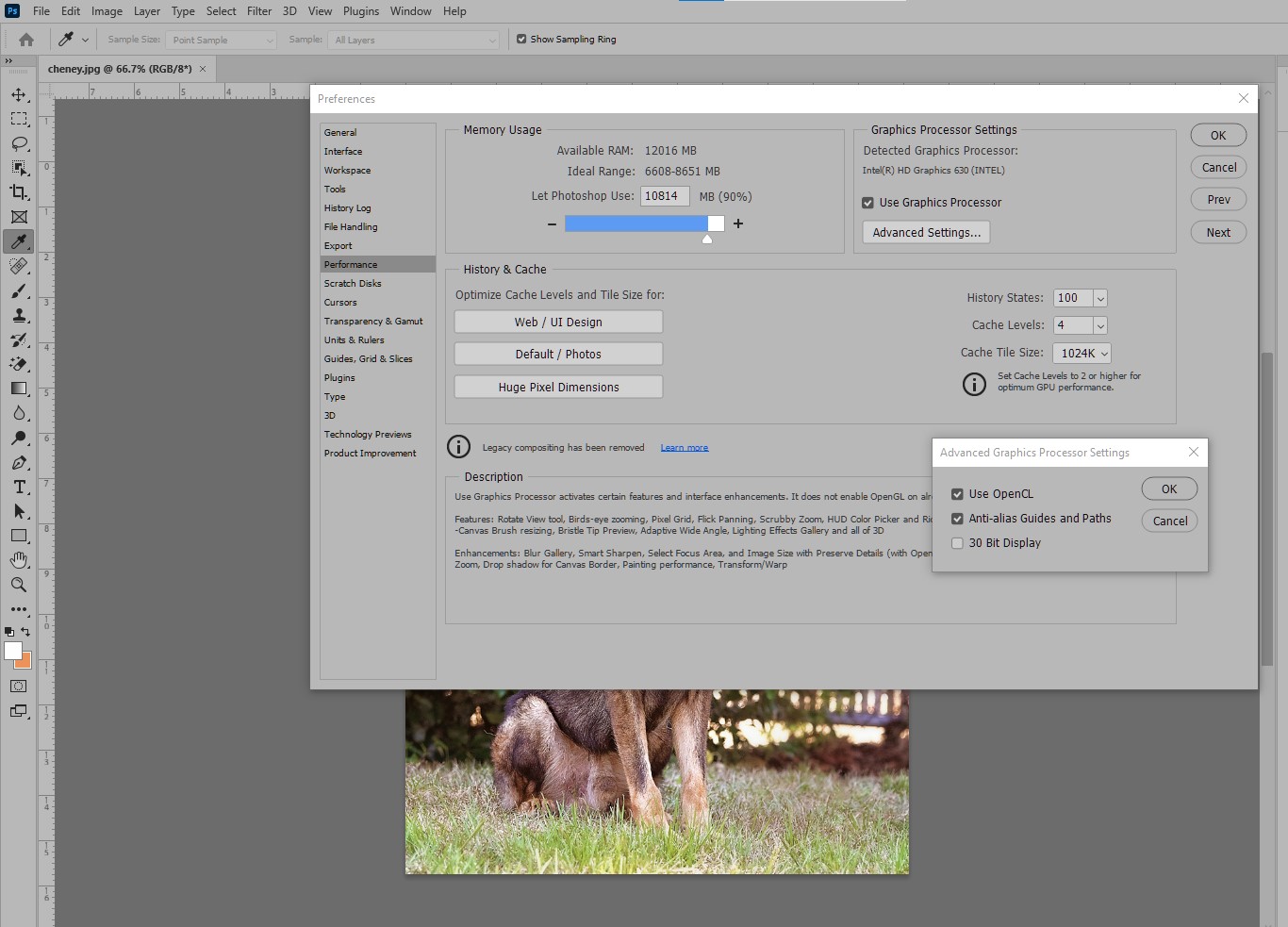Activate the Horizontal Type tool
This screenshot has height=927, width=1288.
pos(19,488)
